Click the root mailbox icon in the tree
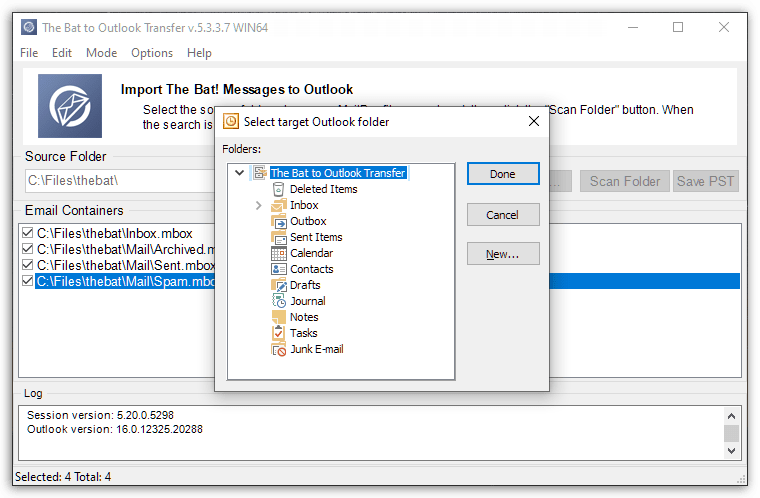 [x=260, y=173]
